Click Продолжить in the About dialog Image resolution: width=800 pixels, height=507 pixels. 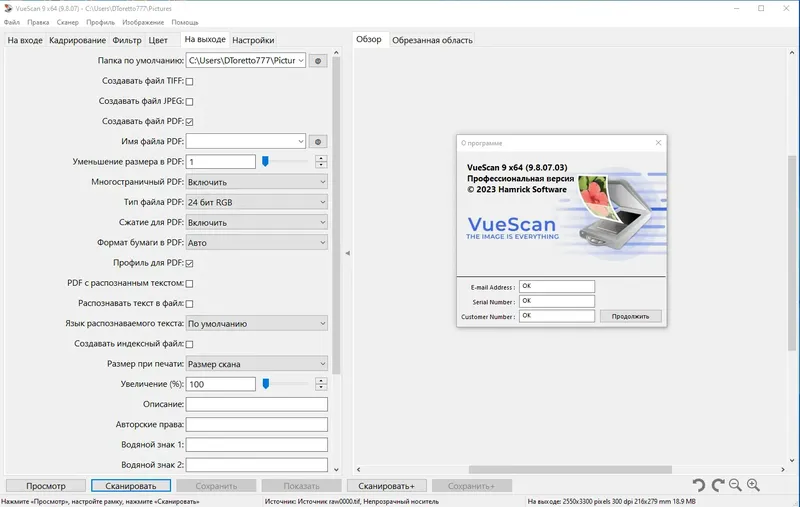point(631,316)
